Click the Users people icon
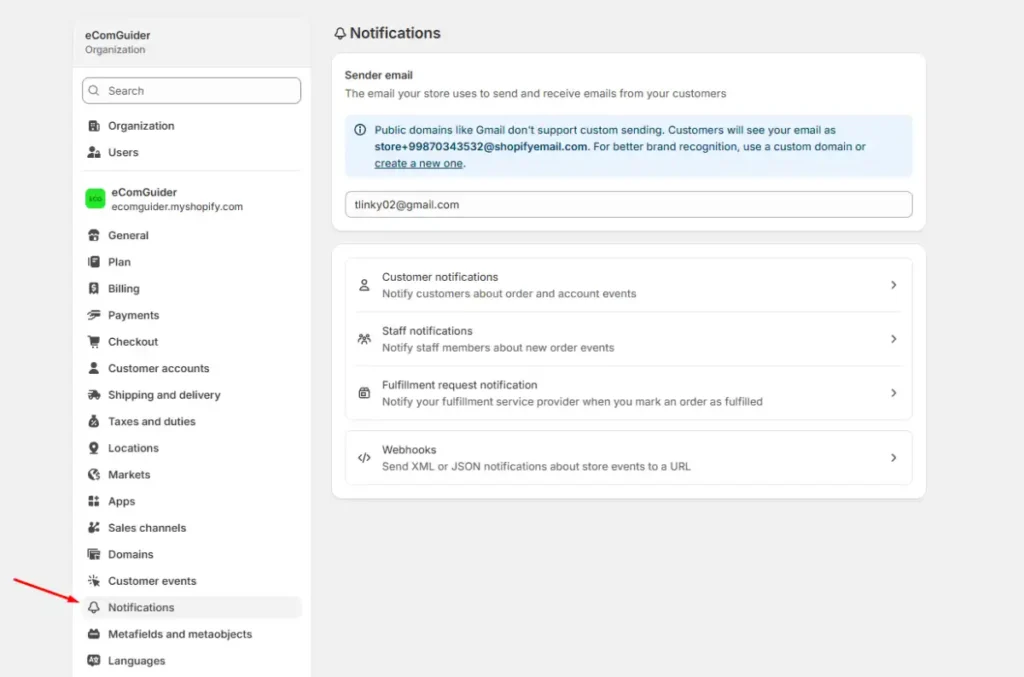 coord(94,152)
